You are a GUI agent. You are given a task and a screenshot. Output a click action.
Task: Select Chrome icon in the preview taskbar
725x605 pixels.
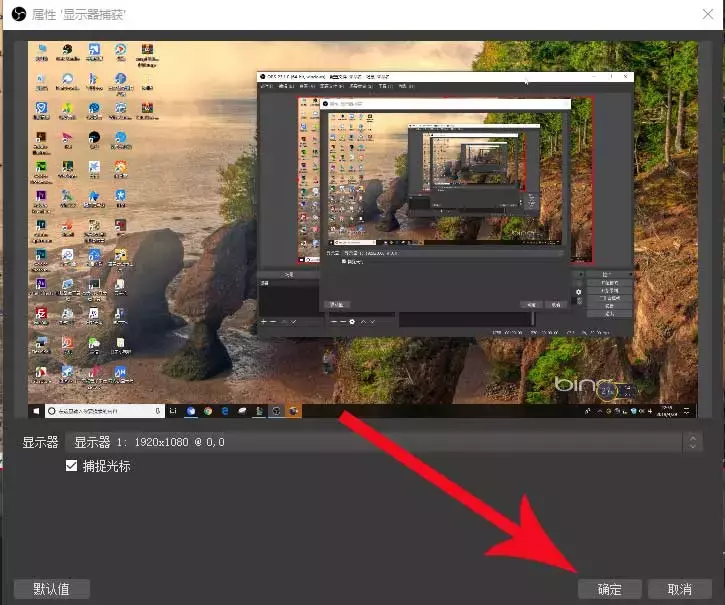click(x=208, y=411)
